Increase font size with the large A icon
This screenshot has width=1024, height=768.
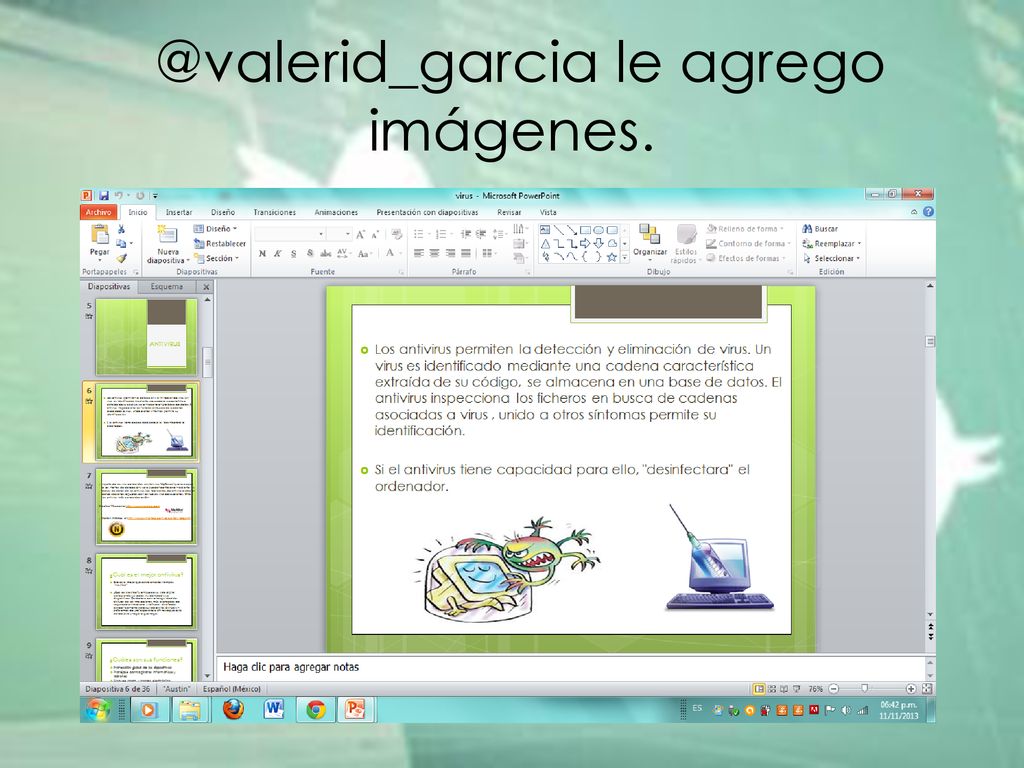pyautogui.click(x=360, y=234)
